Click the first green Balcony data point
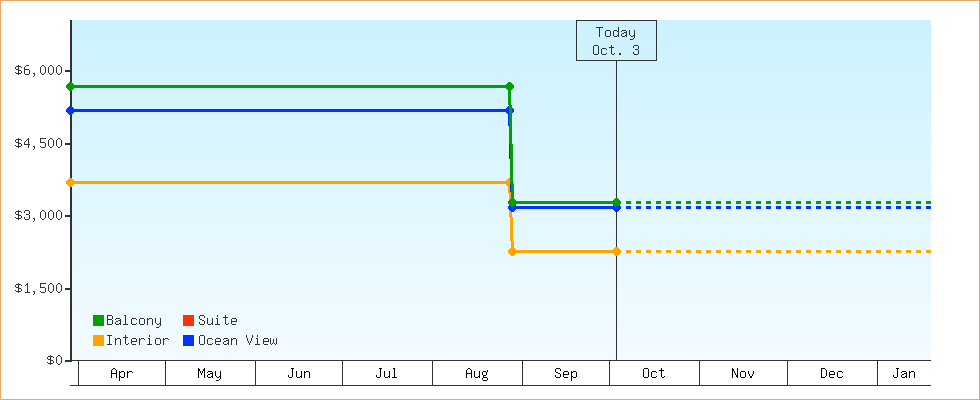The height and width of the screenshot is (400, 980). pos(70,87)
